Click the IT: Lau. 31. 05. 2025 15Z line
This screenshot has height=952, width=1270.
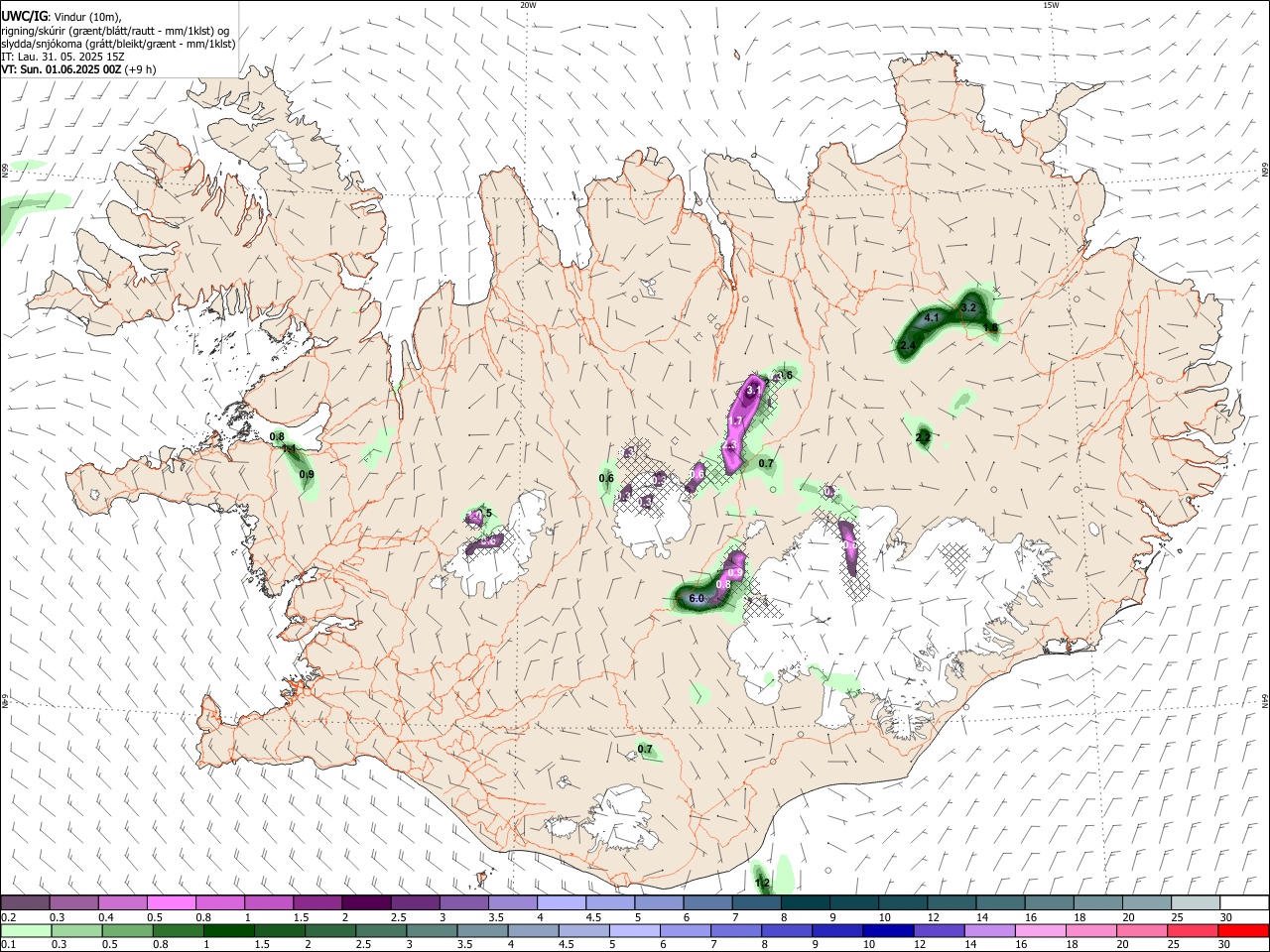(63, 57)
